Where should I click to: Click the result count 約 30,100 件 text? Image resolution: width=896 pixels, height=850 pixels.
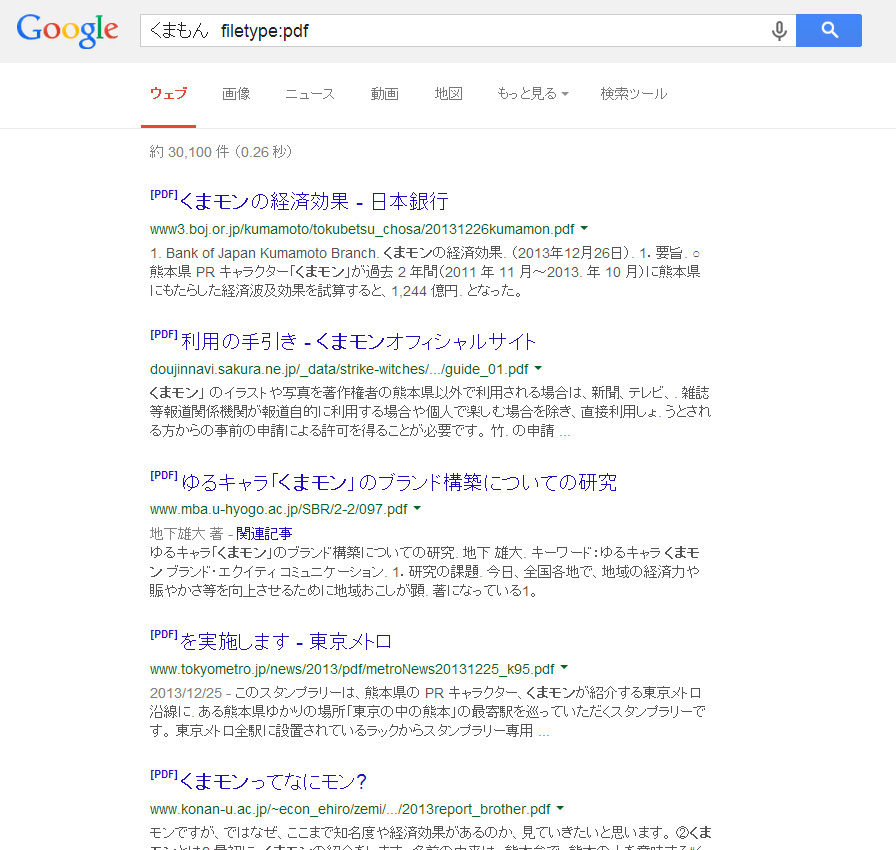click(x=221, y=152)
